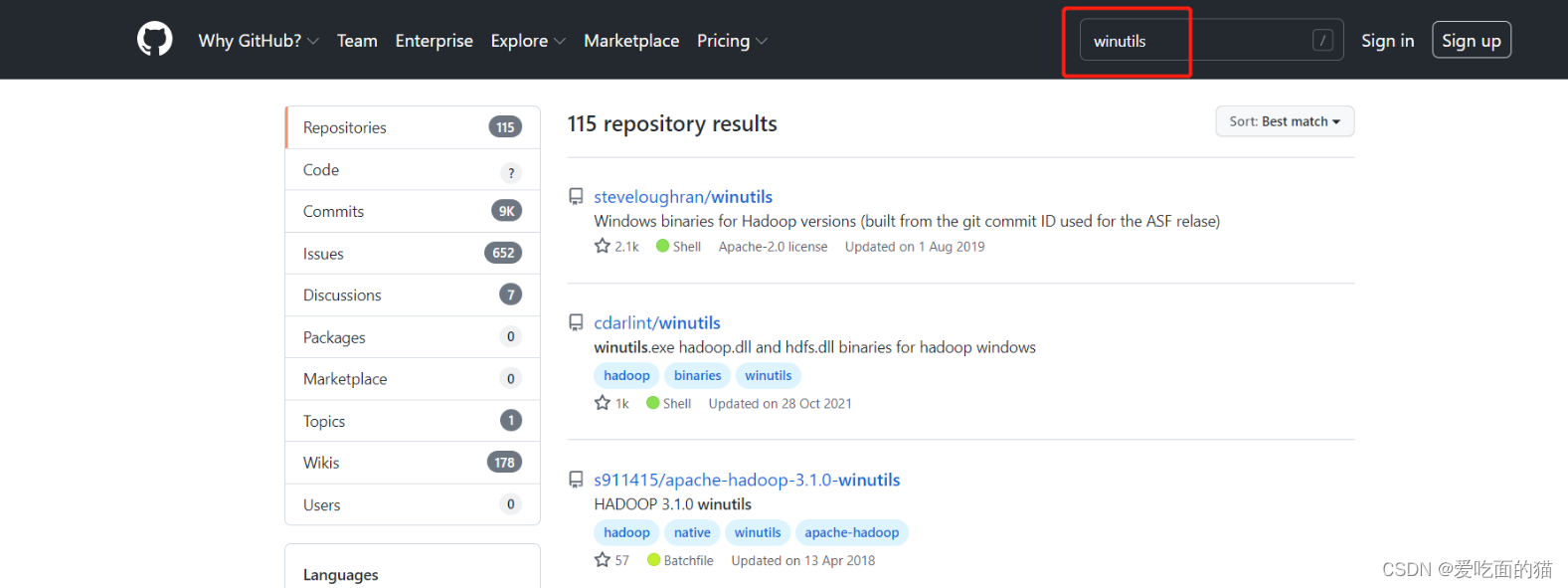Open the Marketplace nav link
Viewport: 1568px width, 588px height.
631,41
